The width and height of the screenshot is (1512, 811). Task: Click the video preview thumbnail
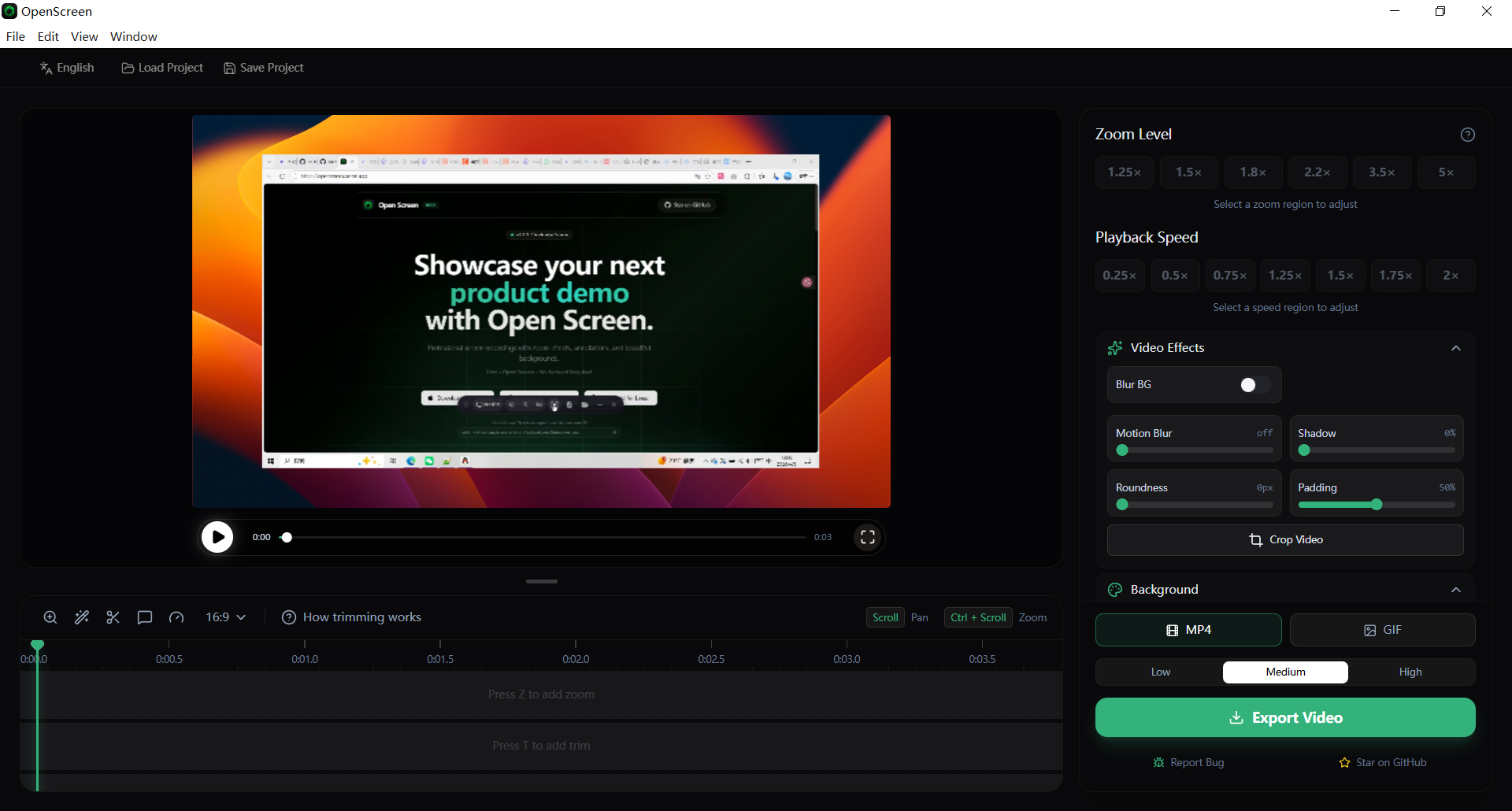(541, 311)
